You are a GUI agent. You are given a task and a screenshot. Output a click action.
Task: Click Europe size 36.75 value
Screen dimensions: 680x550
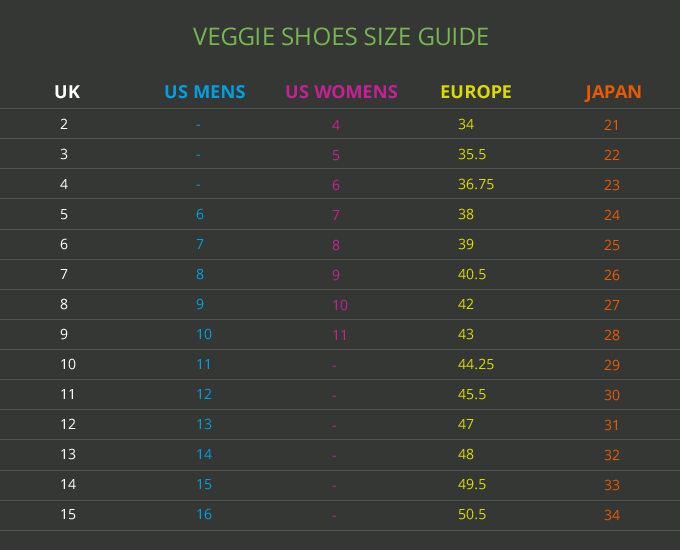coord(476,184)
